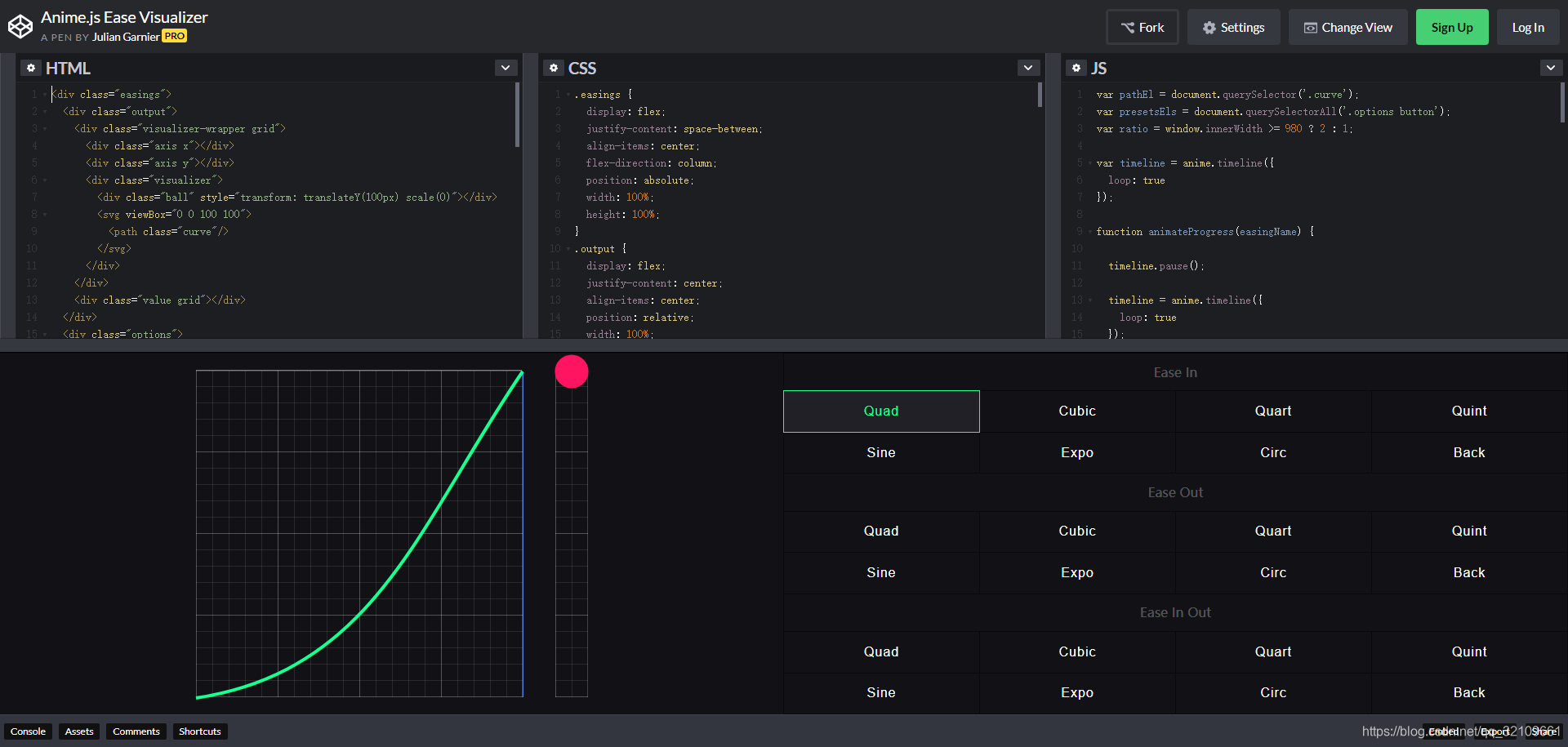The width and height of the screenshot is (1568, 747).
Task: Open the Console tab
Action: pyautogui.click(x=28, y=731)
